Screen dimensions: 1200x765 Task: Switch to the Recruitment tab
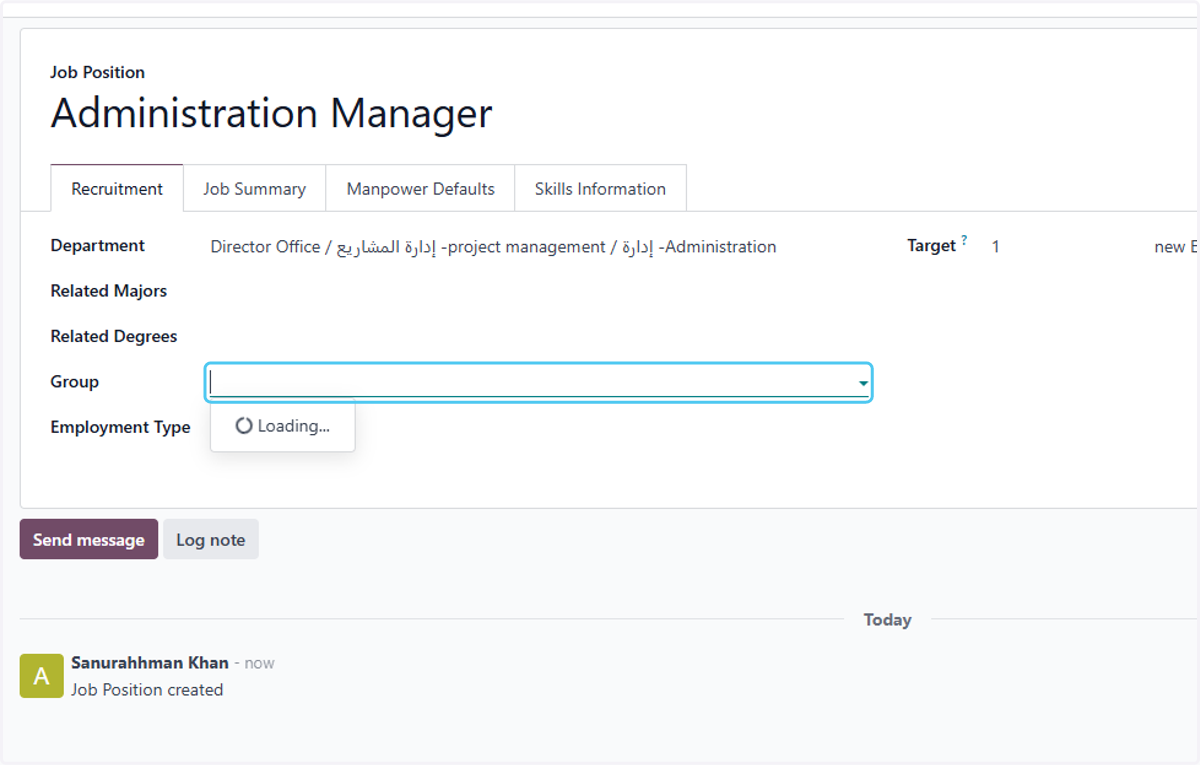(117, 188)
